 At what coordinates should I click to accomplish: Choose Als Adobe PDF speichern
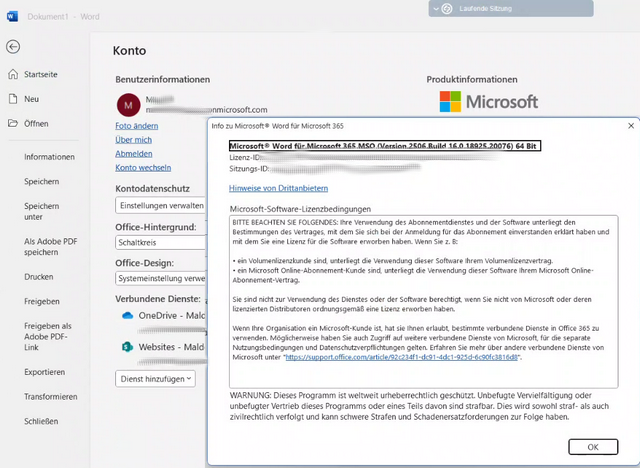(50, 246)
